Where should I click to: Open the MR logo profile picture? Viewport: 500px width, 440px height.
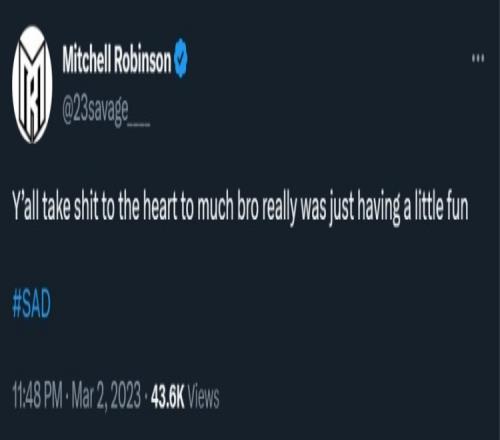point(32,84)
